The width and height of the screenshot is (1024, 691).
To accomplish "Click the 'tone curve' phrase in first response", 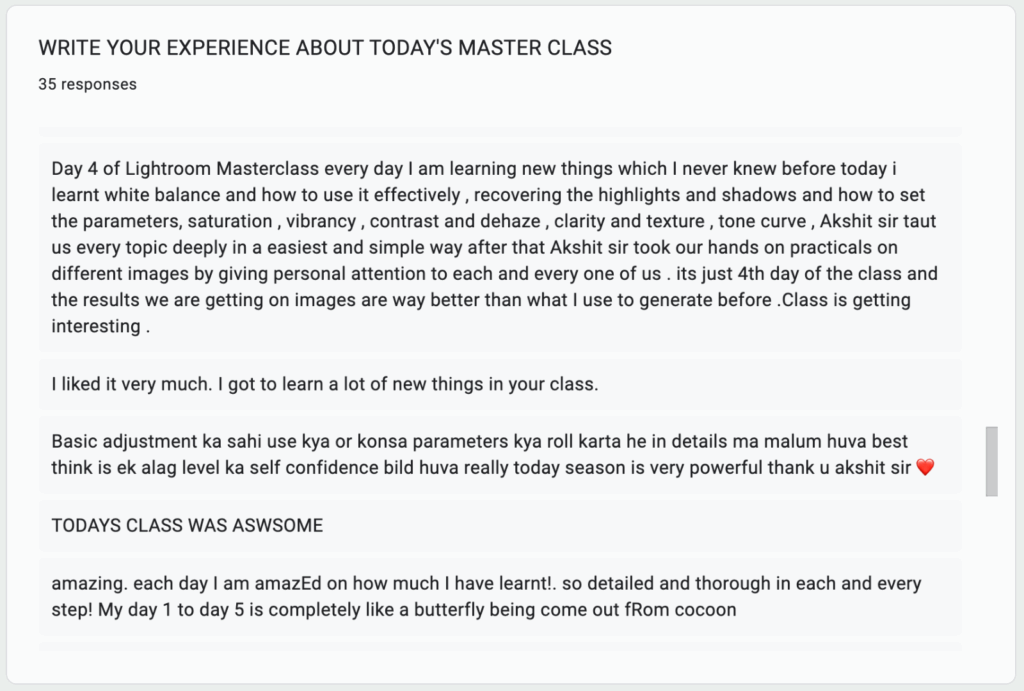I will [762, 221].
